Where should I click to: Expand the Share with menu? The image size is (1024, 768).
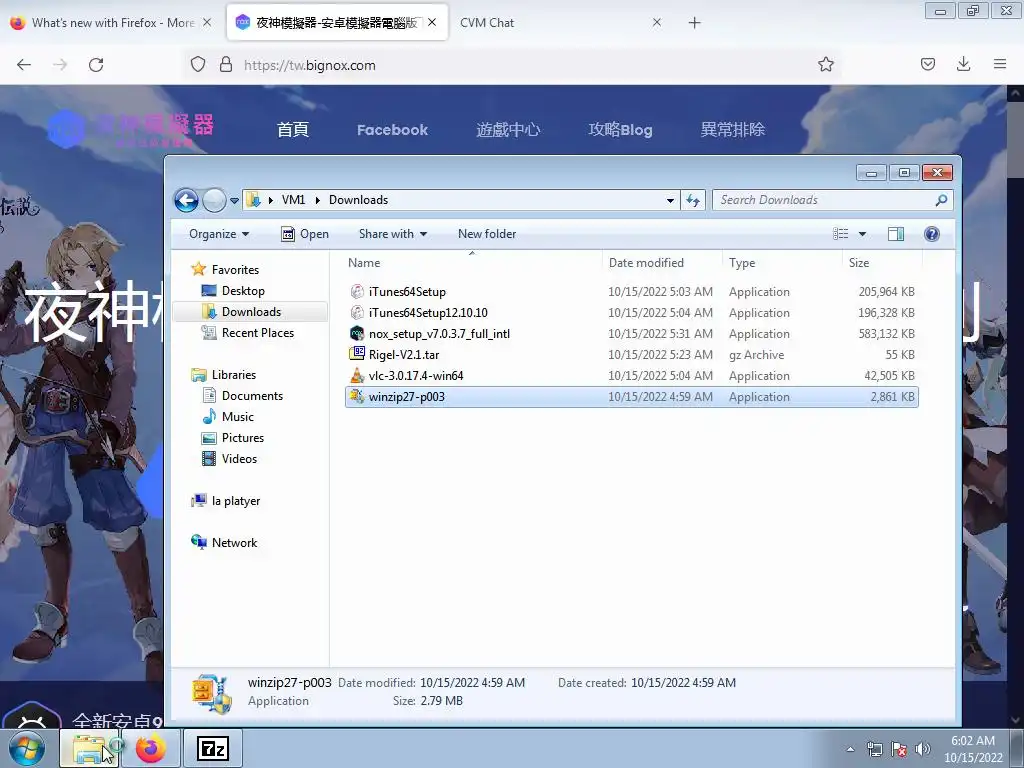392,234
